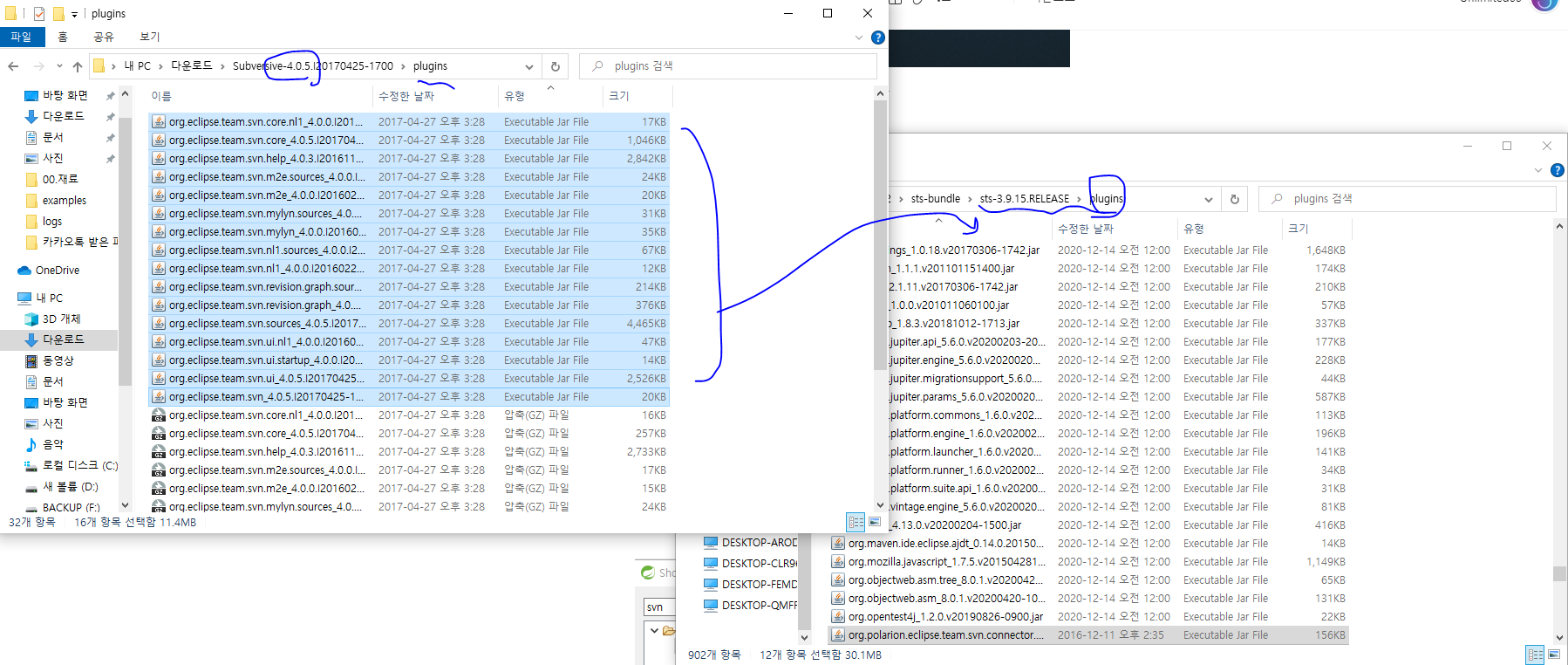
Task: Expand the address bar history dropdown
Action: (x=528, y=66)
